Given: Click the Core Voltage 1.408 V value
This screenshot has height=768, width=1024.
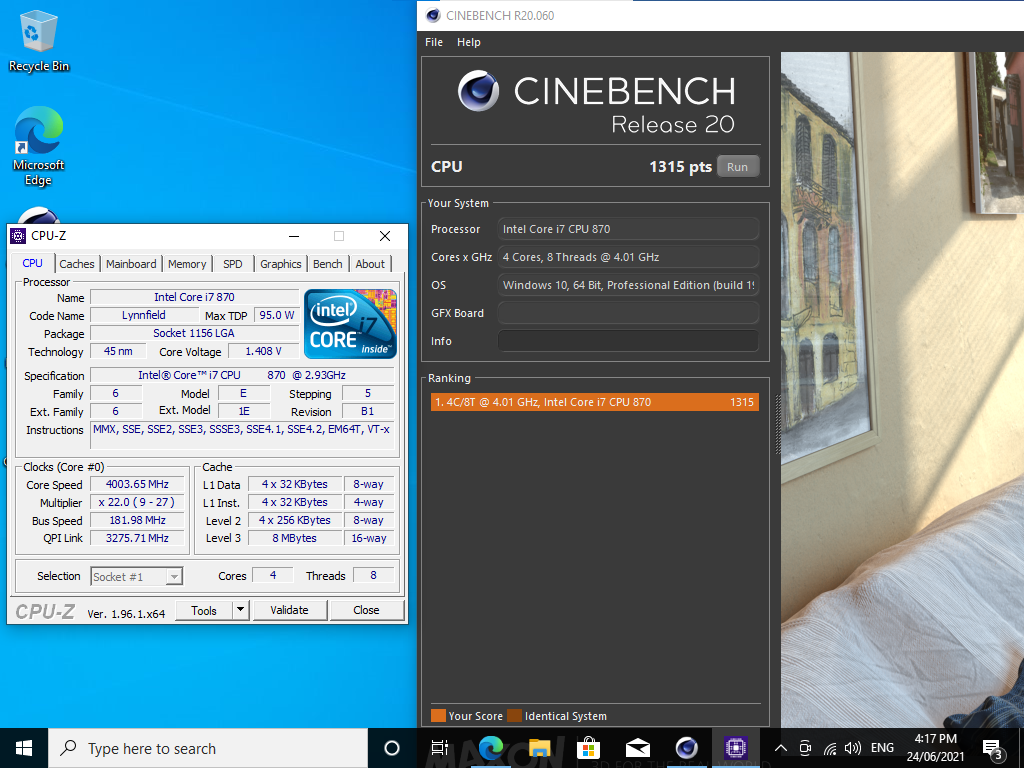Looking at the screenshot, I should coord(263,351).
